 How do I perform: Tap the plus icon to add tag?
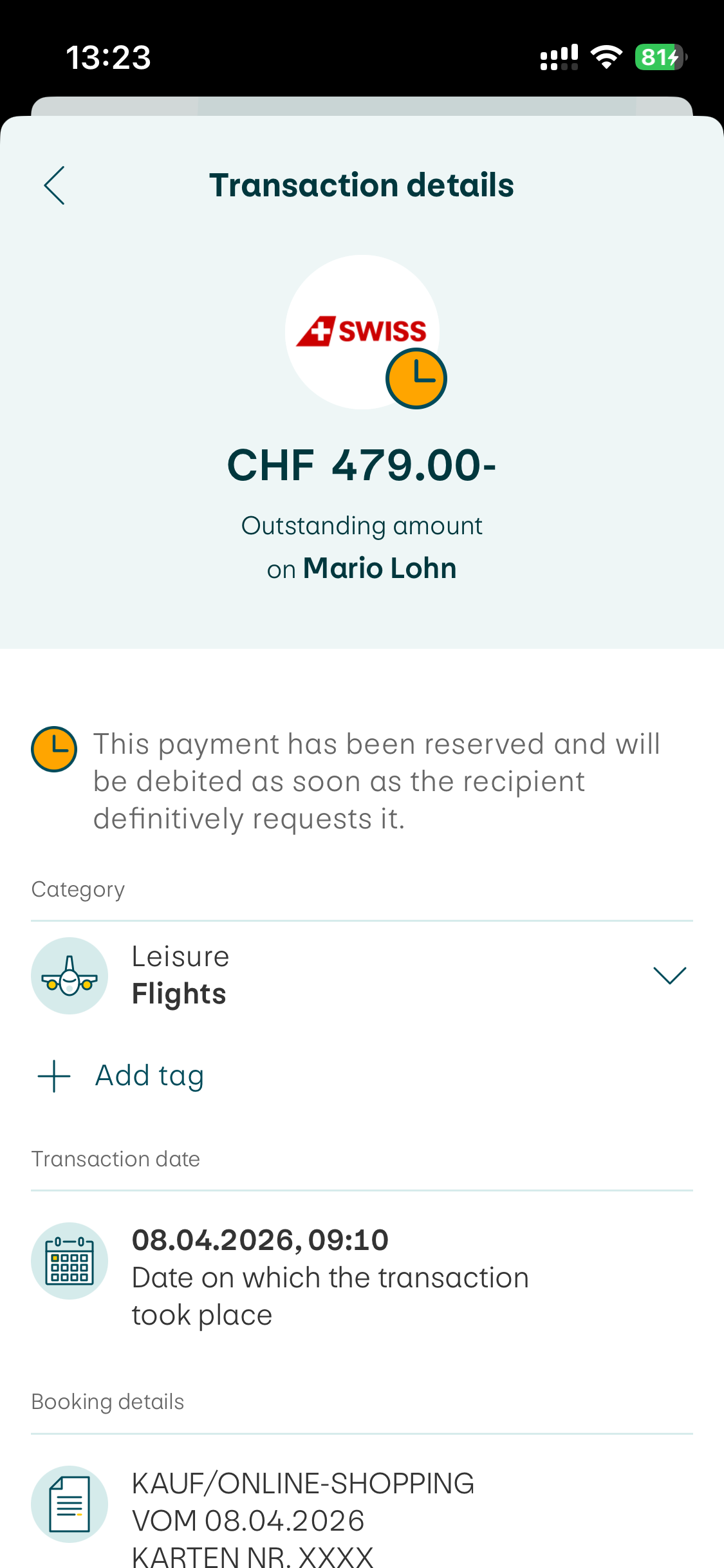click(x=54, y=1076)
